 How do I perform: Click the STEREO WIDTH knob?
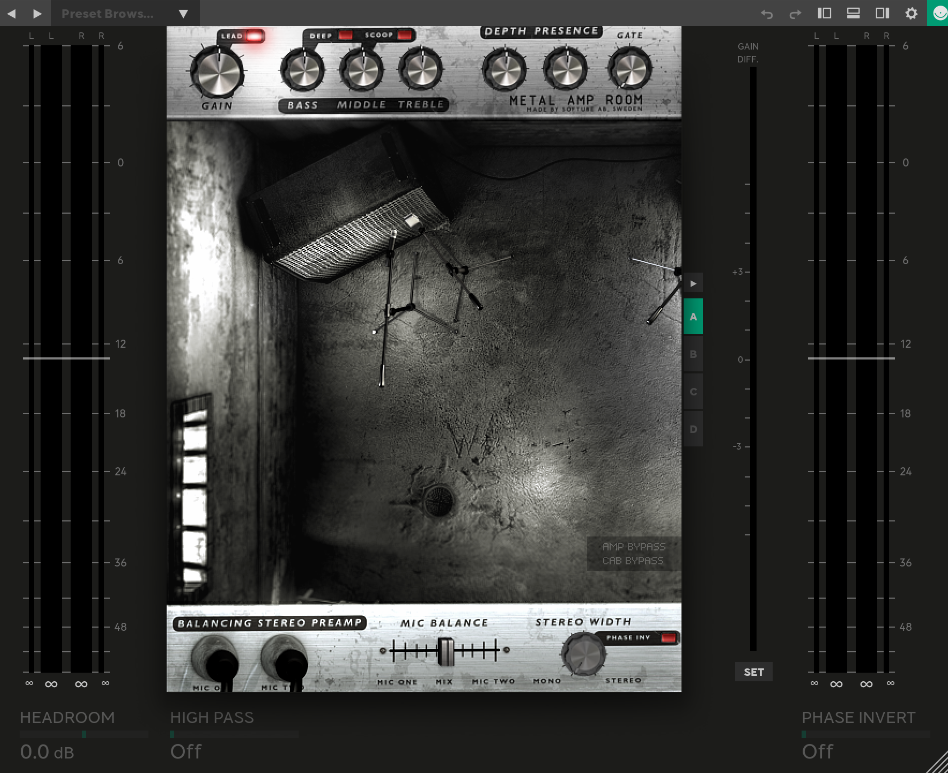[x=583, y=654]
